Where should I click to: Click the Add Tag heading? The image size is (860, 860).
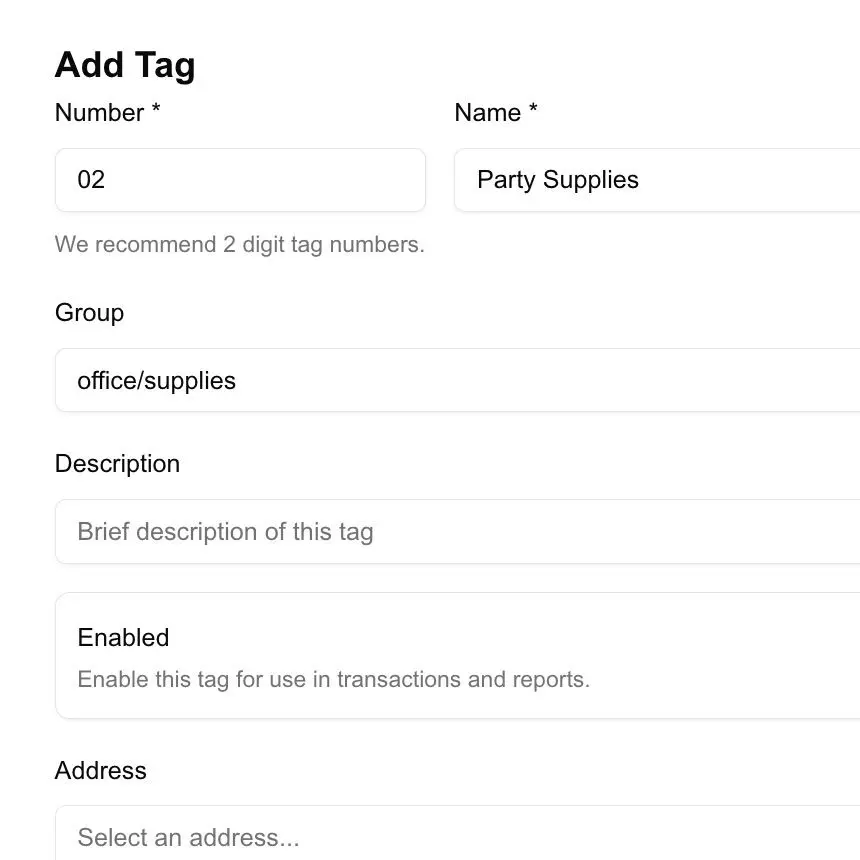click(125, 64)
